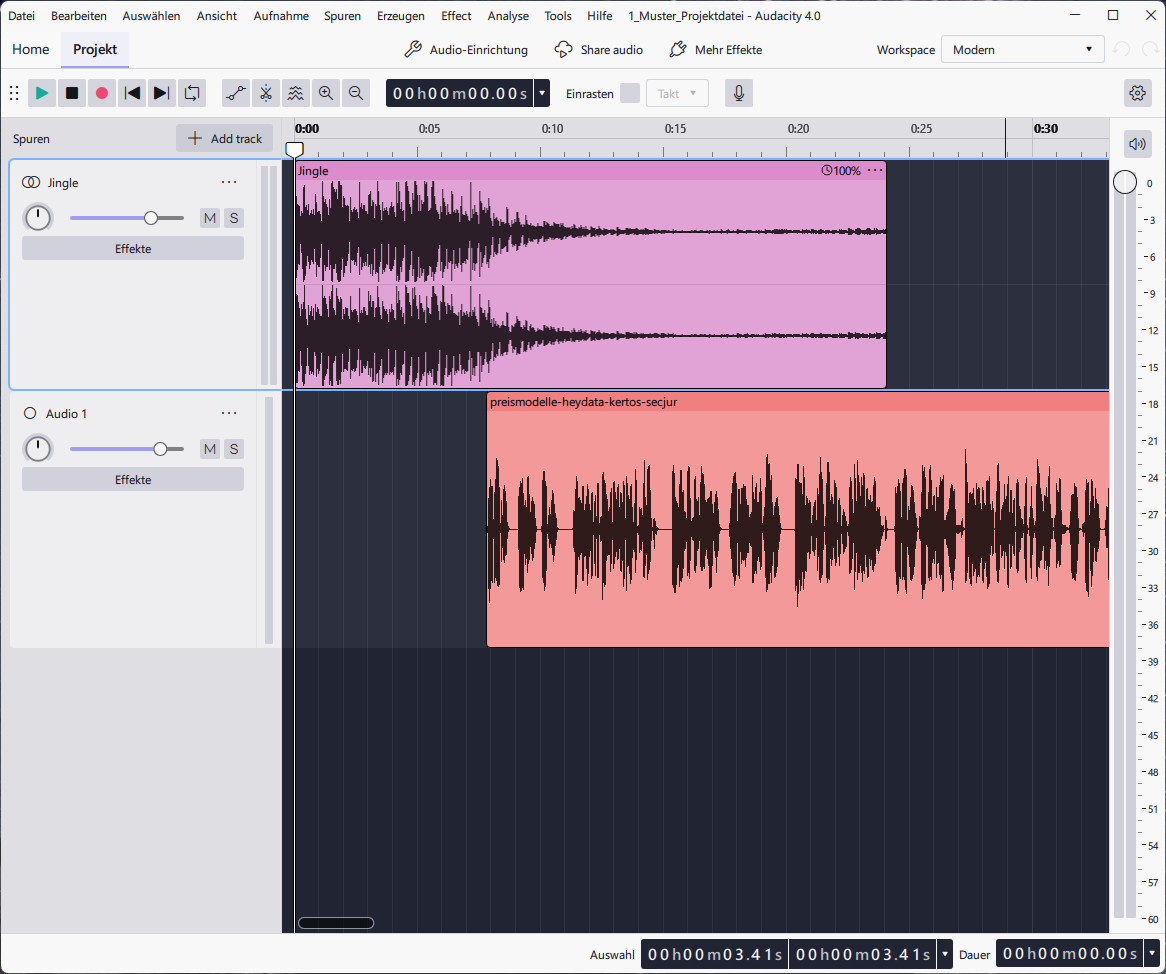Mute the Jingle track
Image resolution: width=1166 pixels, height=974 pixels.
(210, 218)
